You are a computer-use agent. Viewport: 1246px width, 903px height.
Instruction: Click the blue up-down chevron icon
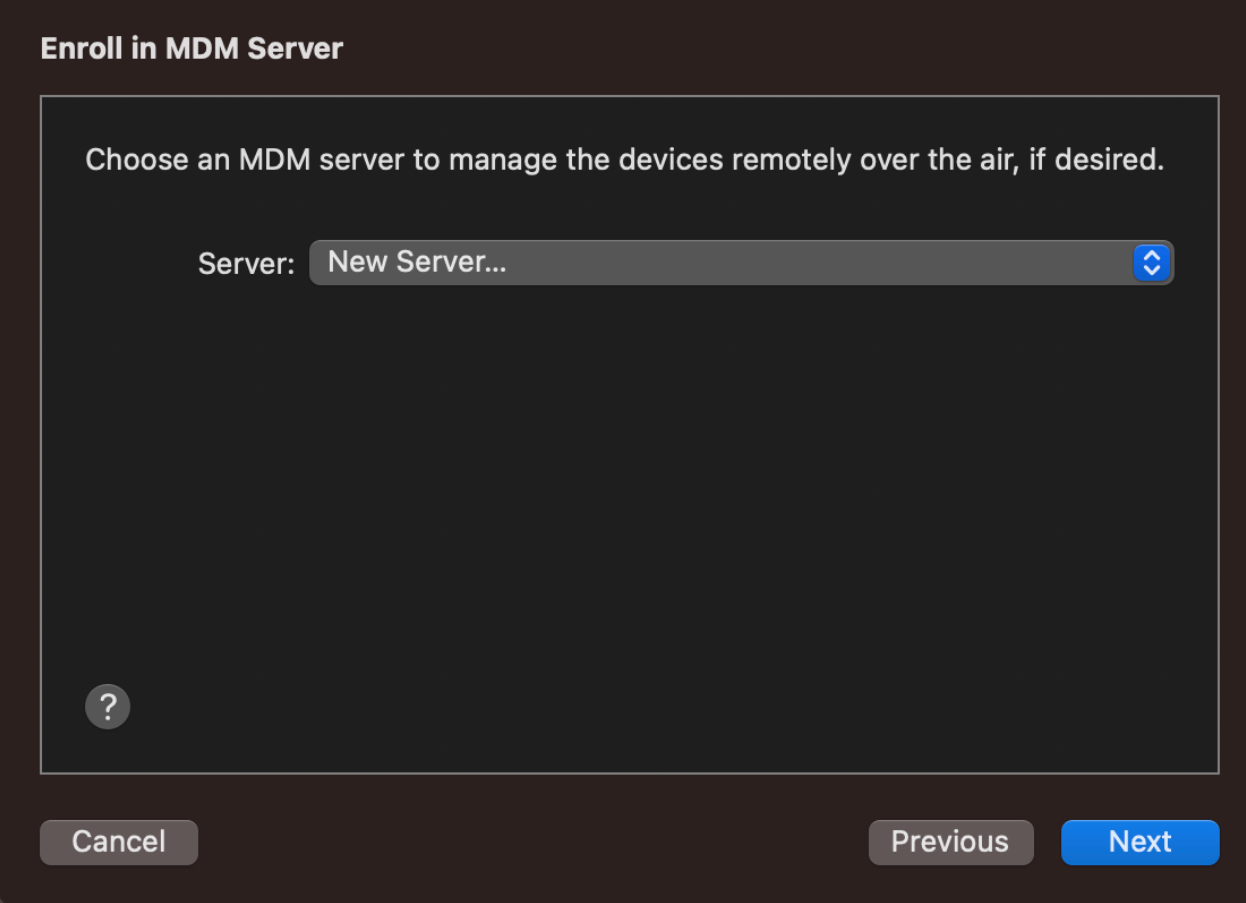(x=1151, y=263)
